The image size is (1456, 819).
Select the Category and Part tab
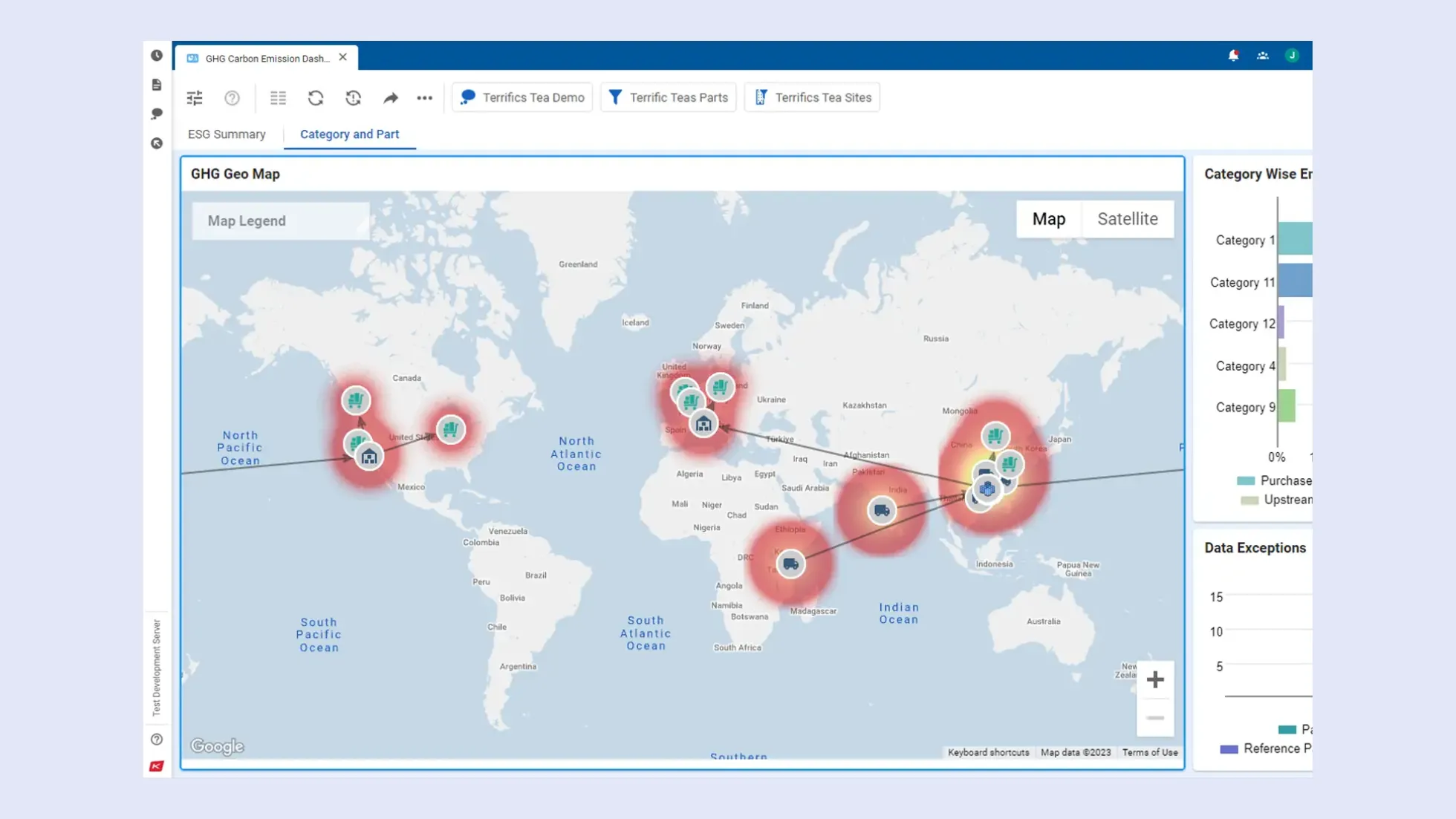349,134
